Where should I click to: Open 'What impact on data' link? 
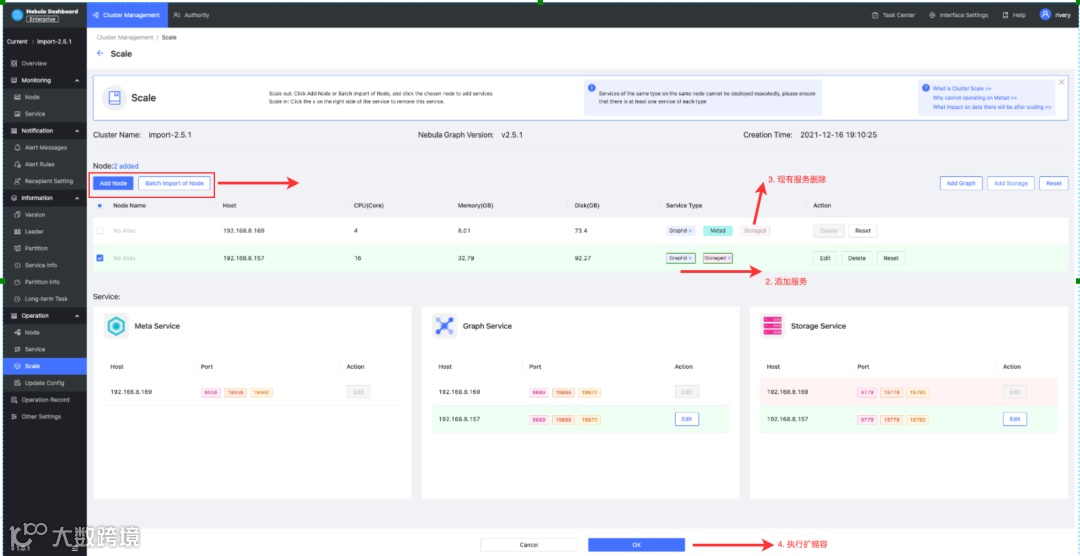click(x=992, y=107)
